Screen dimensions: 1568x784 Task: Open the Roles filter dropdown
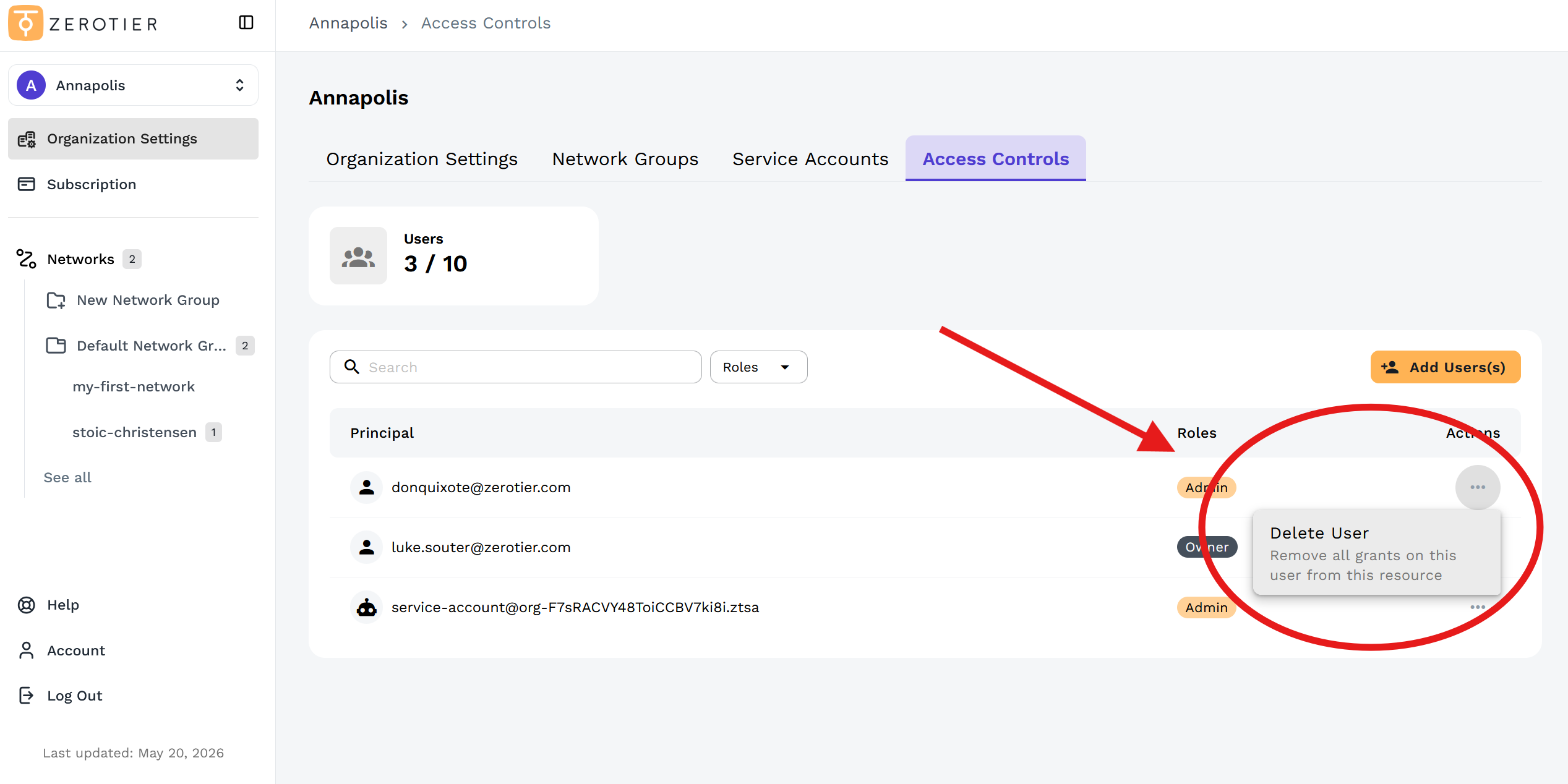coord(758,367)
